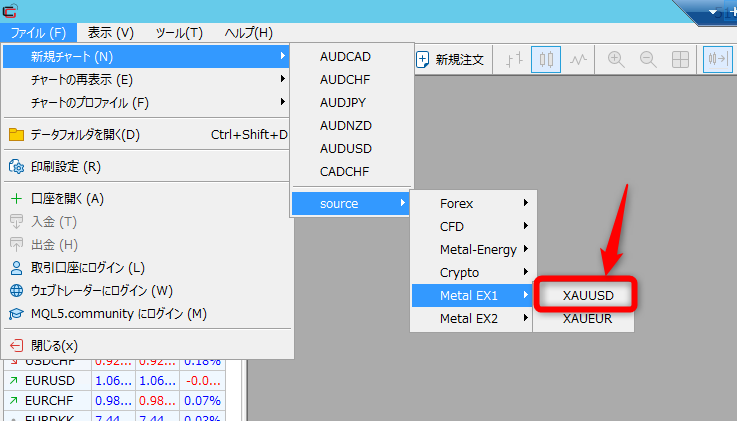737x421 pixels.
Task: Expand the Crypto symbol group
Action: (473, 273)
